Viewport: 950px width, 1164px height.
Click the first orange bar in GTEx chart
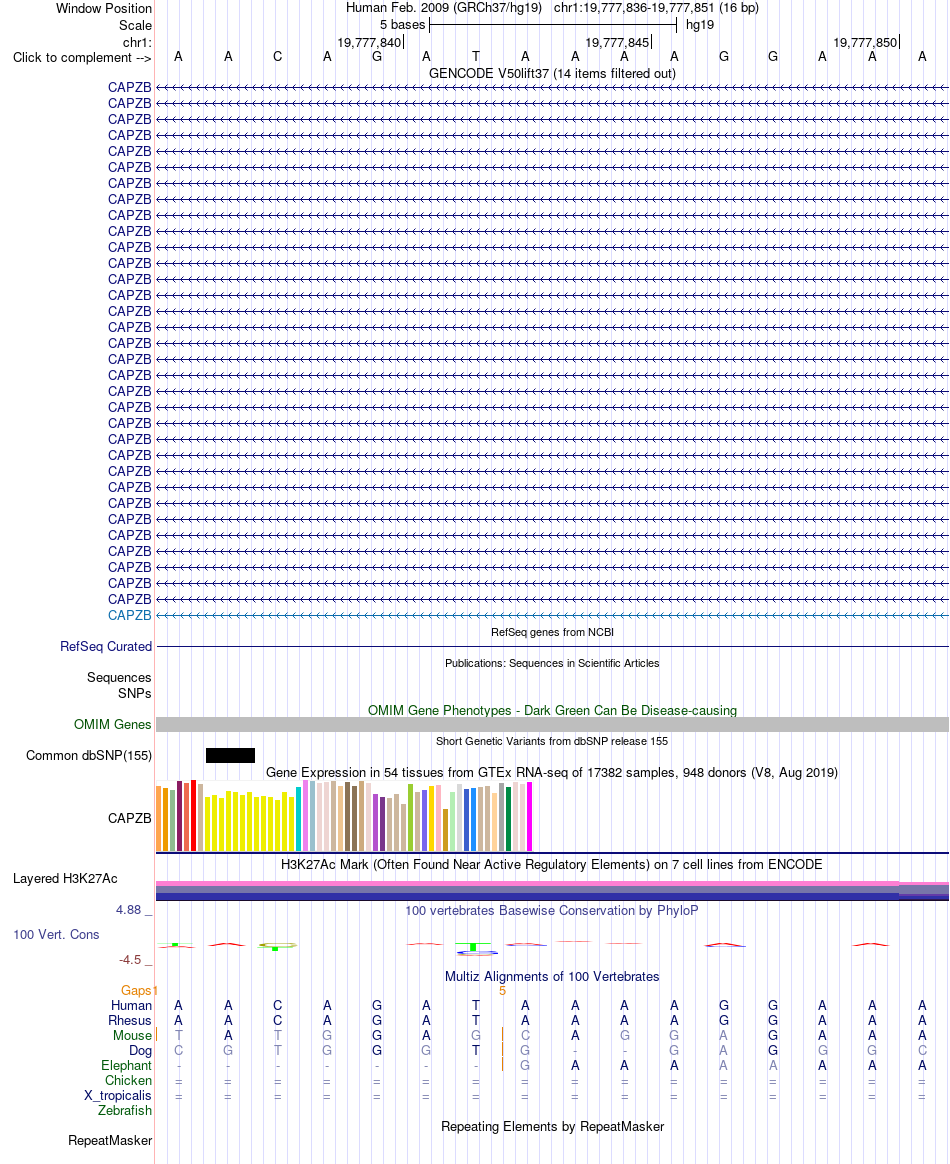click(159, 818)
